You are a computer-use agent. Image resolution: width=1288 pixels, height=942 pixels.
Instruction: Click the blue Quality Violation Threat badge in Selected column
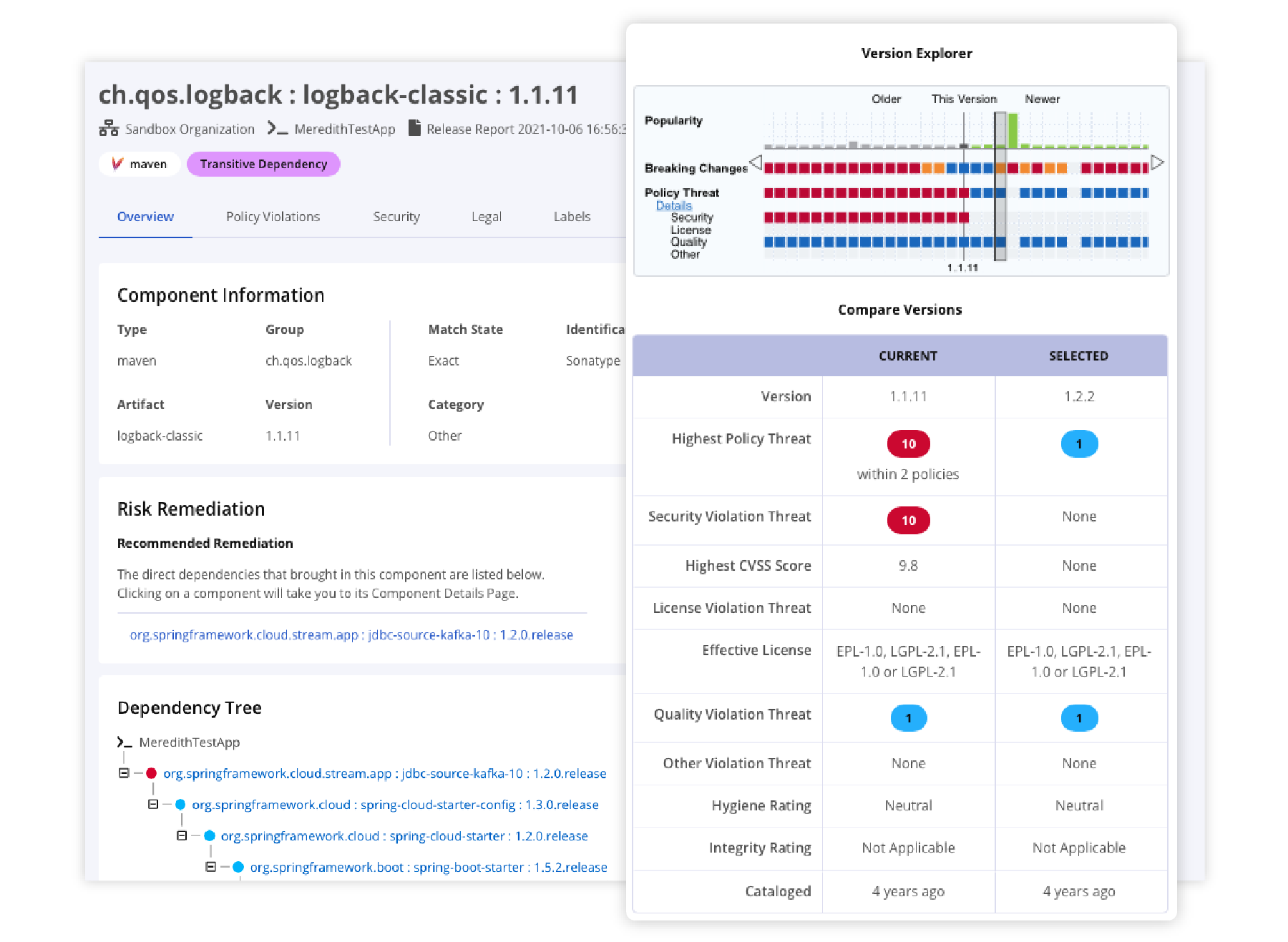(x=1079, y=718)
